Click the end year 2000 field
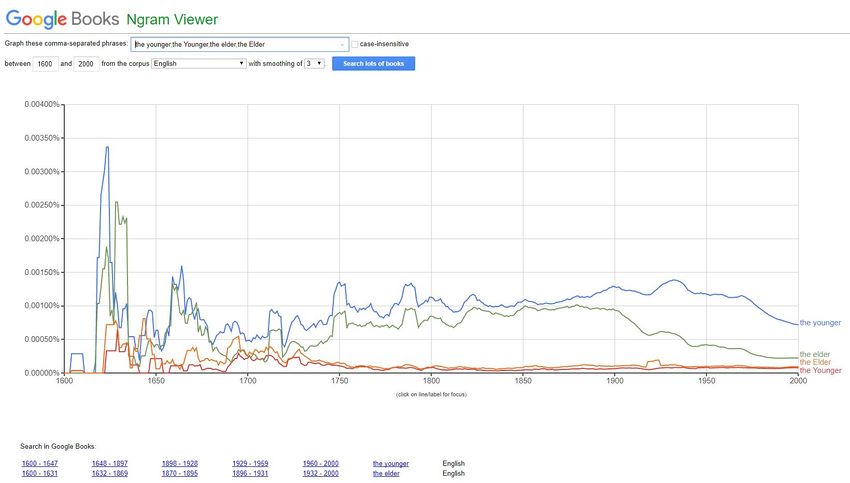Viewport: 850px width, 483px height. [x=86, y=63]
